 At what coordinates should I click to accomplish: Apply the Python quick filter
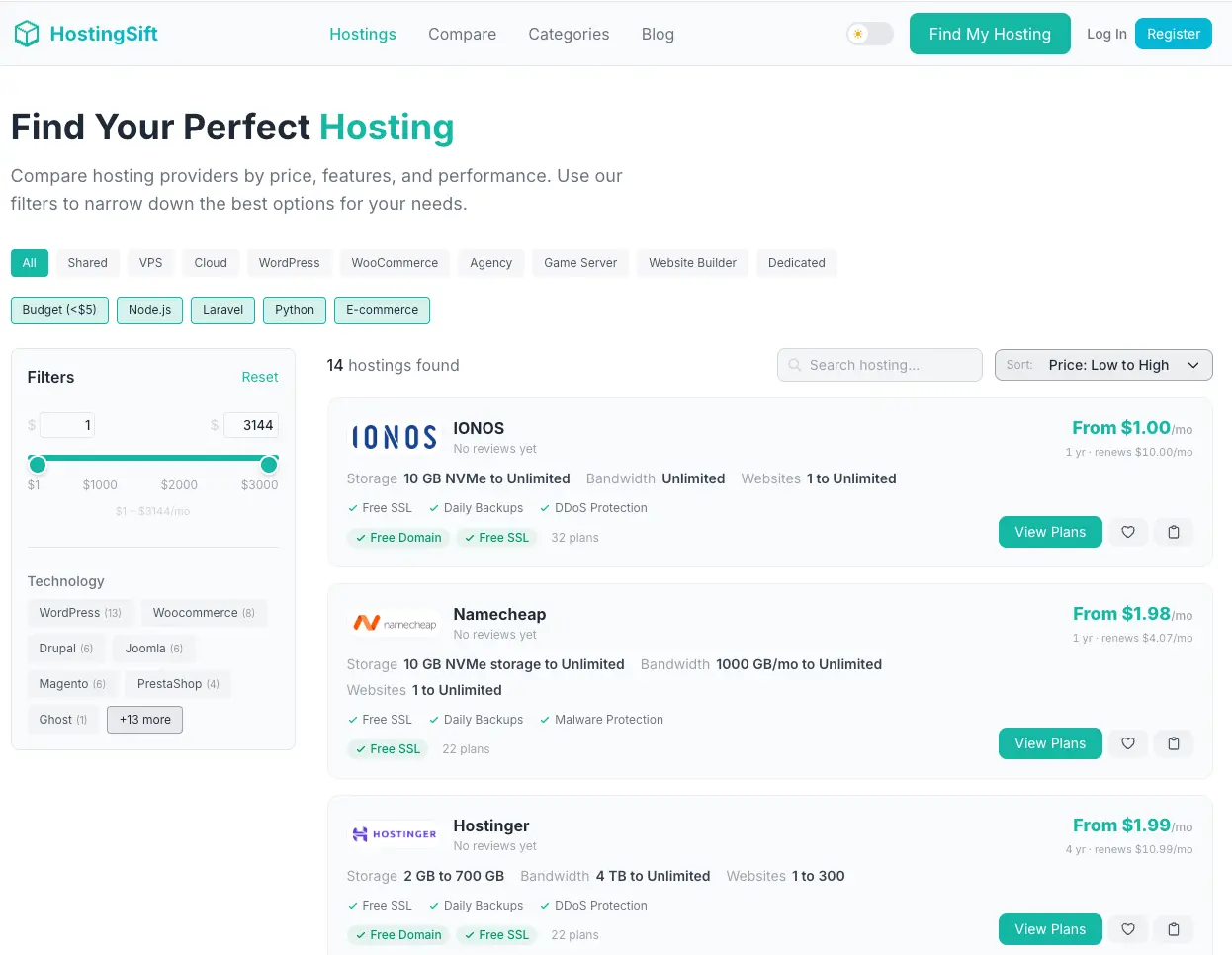tap(295, 310)
